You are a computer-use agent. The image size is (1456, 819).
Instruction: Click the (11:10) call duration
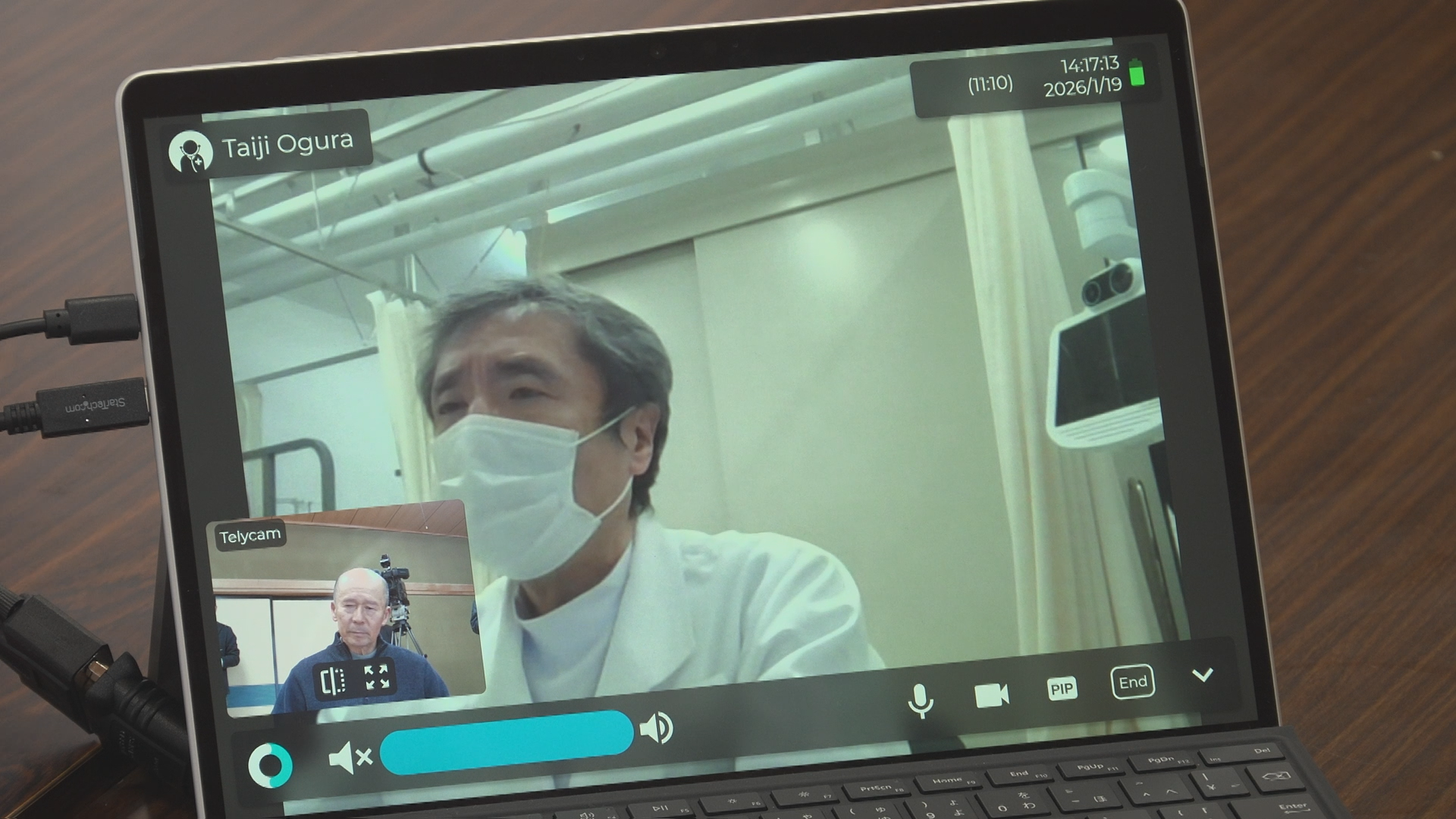click(990, 83)
